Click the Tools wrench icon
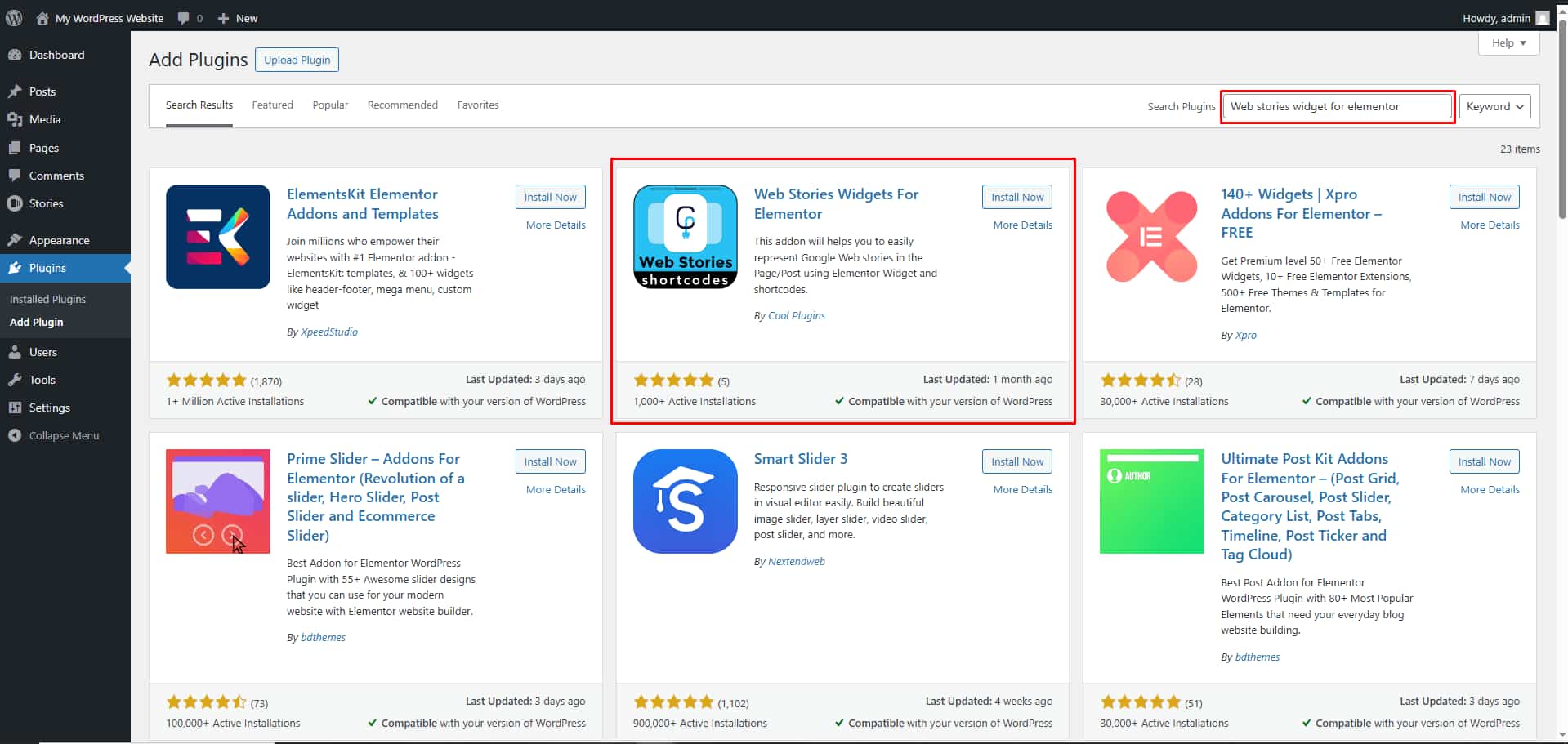Image resolution: width=1568 pixels, height=744 pixels. click(x=15, y=380)
